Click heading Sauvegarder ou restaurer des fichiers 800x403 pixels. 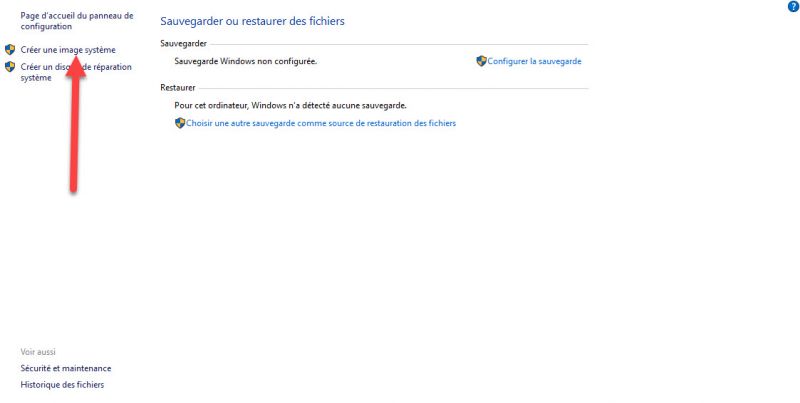[253, 21]
